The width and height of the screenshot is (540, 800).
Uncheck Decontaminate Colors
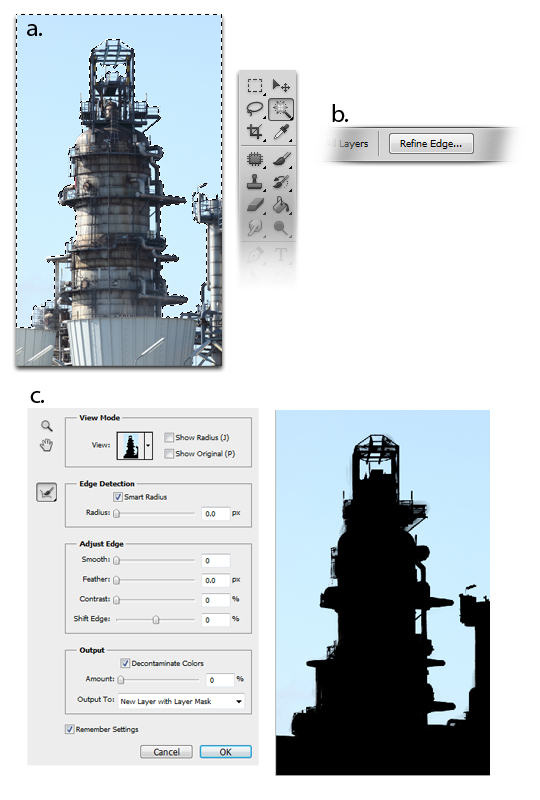point(125,663)
